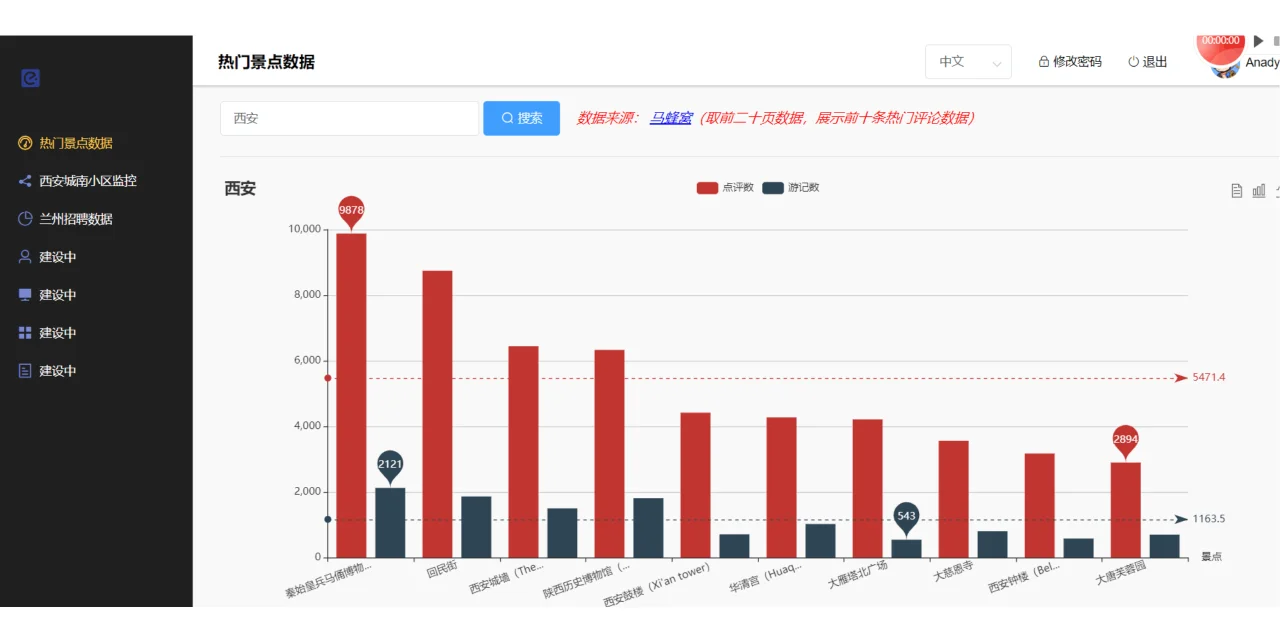This screenshot has height=640, width=1280.
Task: Click red bar for 西安城墙
Action: coord(523,452)
